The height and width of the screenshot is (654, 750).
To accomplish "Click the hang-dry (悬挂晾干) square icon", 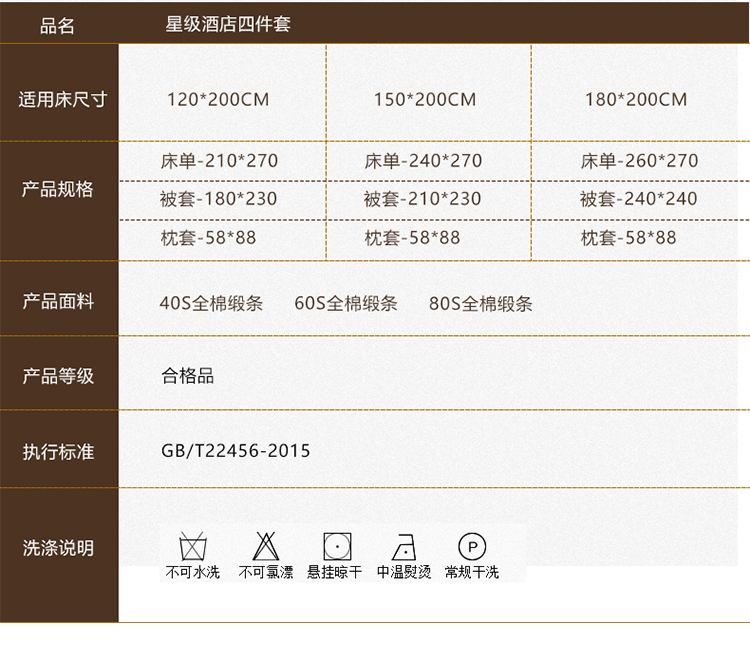I will pyautogui.click(x=337, y=547).
